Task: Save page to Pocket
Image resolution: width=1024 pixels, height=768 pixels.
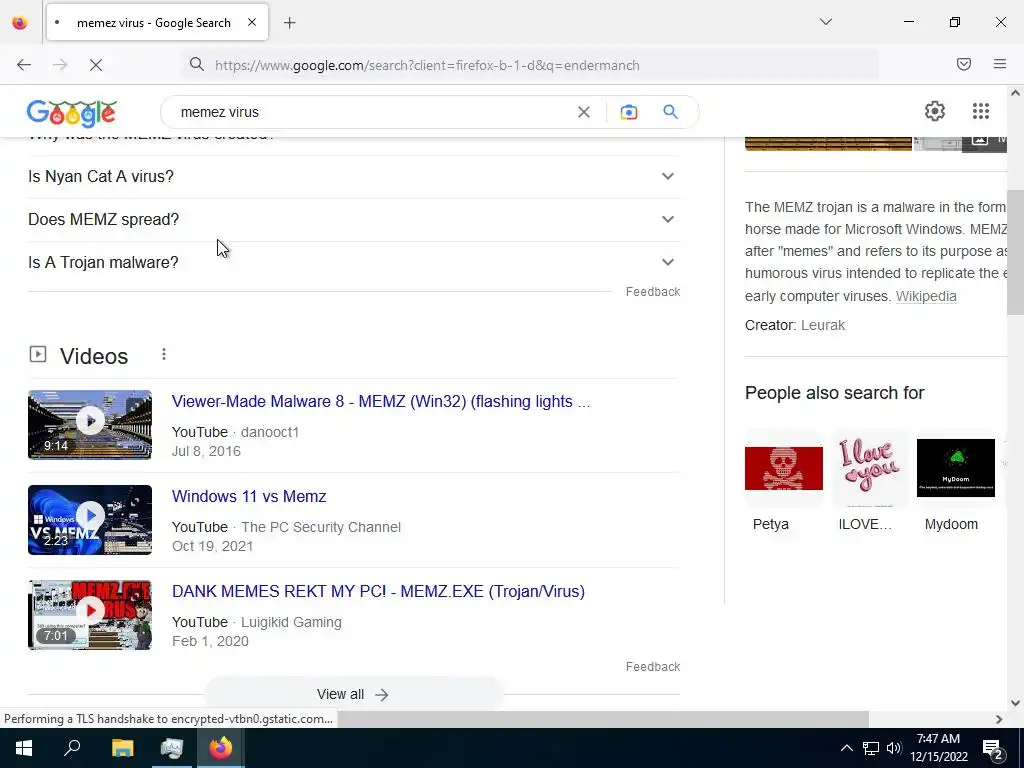Action: (x=963, y=64)
